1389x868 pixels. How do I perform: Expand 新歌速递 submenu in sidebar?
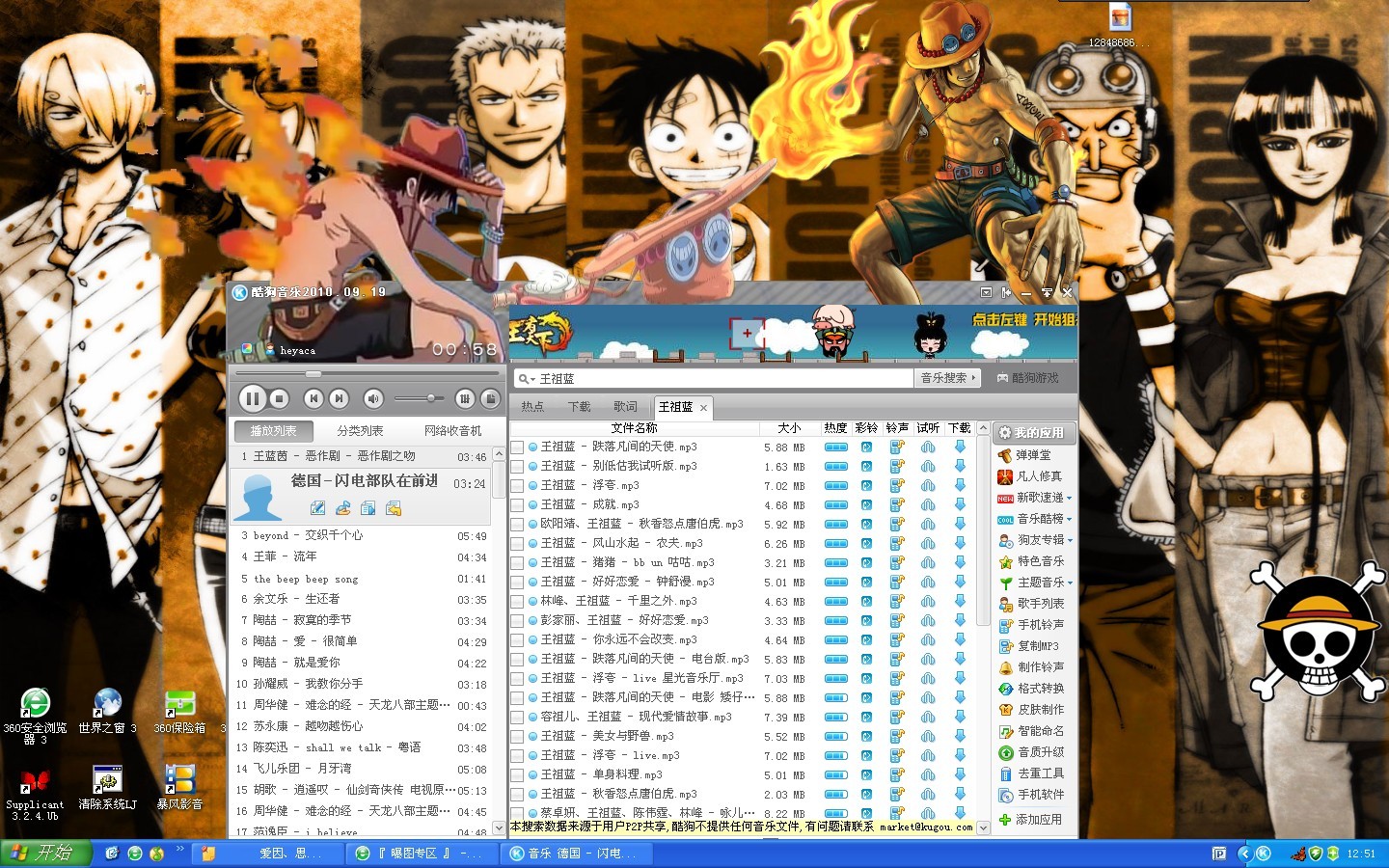coord(1069,498)
